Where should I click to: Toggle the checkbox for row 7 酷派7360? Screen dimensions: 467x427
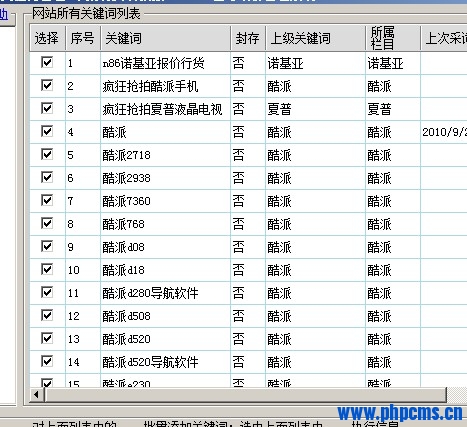(47, 200)
